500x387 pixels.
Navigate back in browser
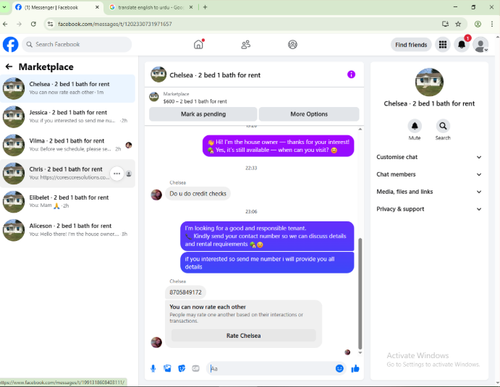click(5, 24)
